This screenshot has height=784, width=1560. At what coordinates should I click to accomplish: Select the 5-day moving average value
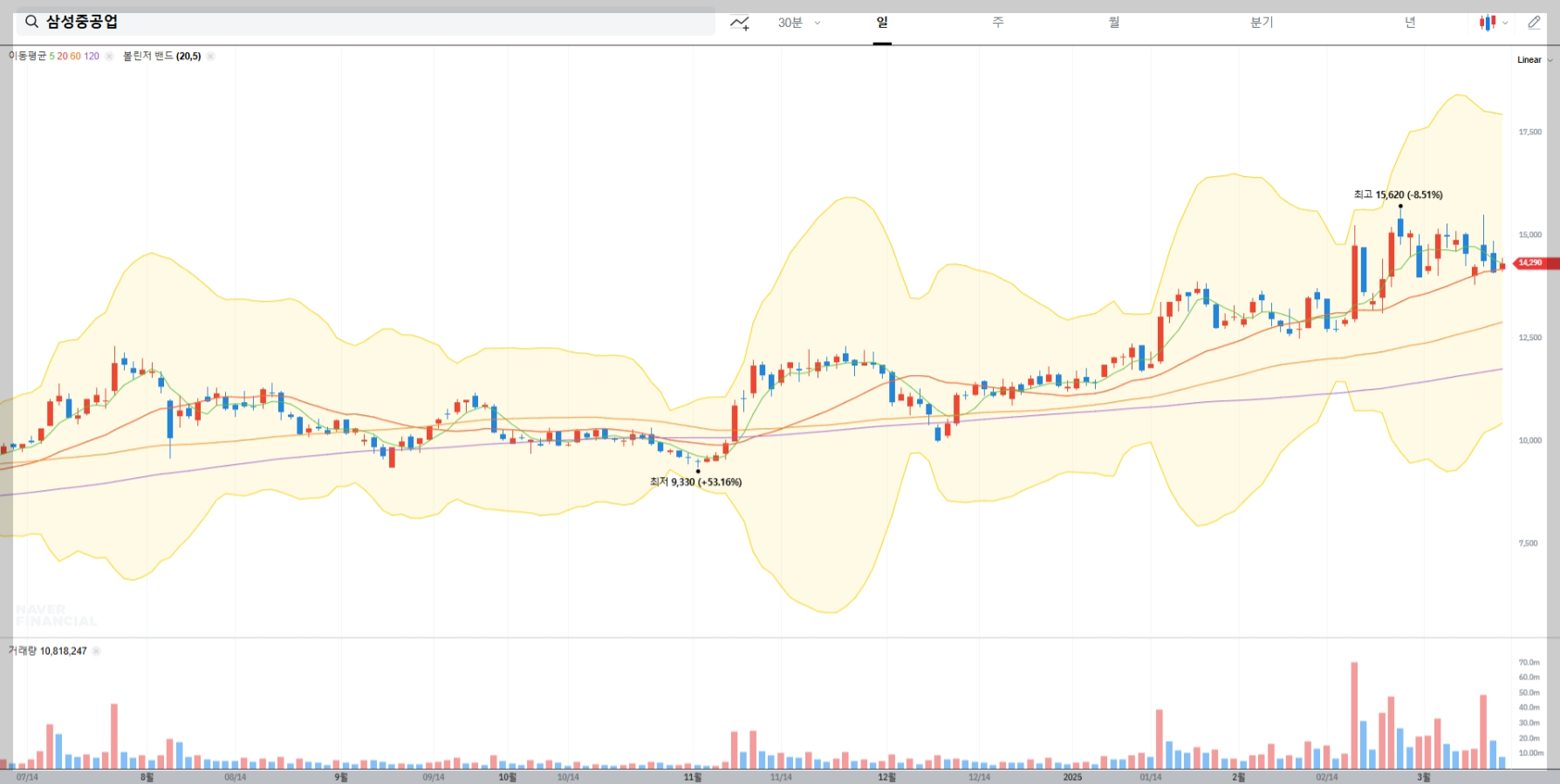(51, 56)
